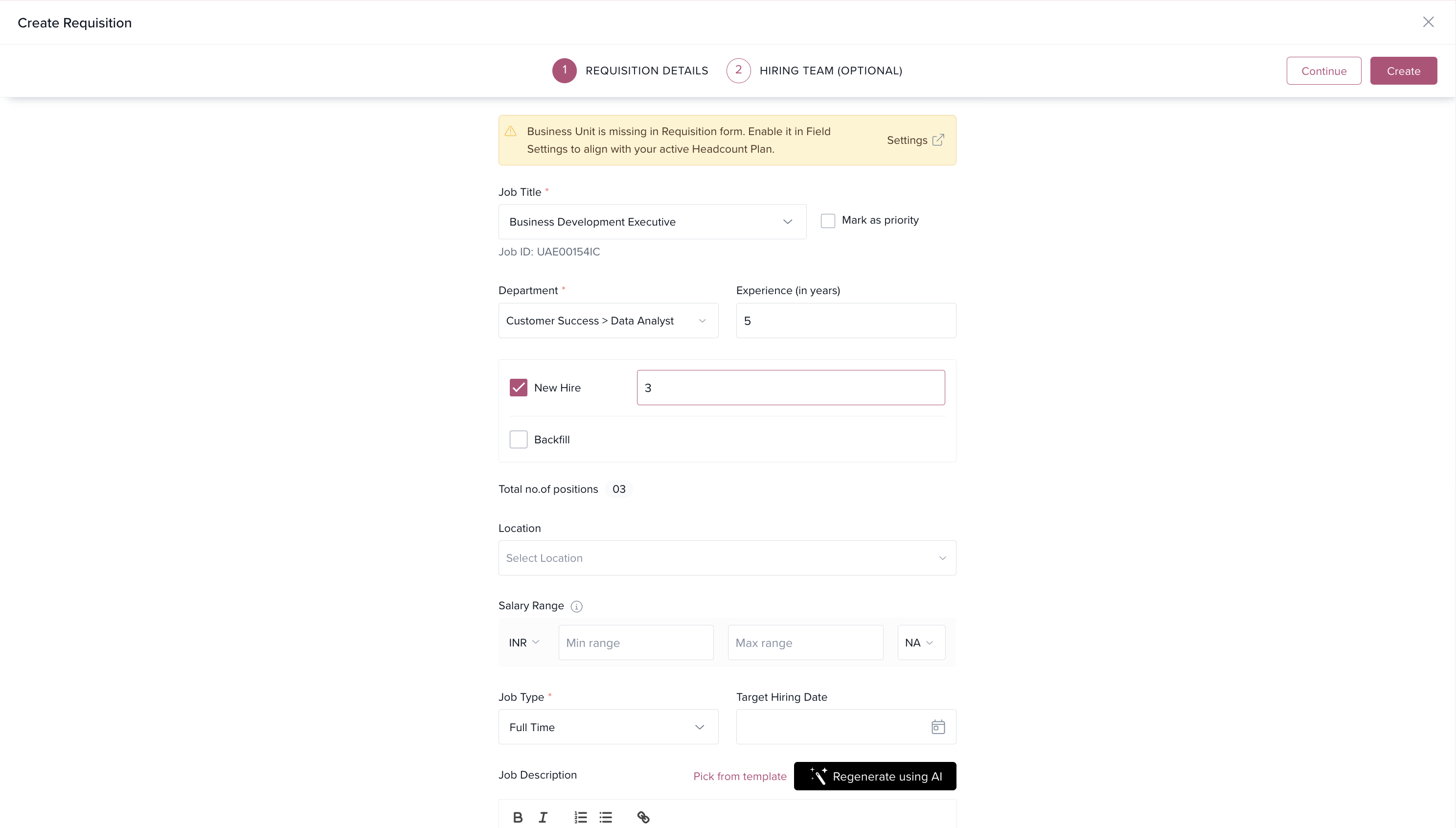Click the Min range salary field

pos(636,643)
